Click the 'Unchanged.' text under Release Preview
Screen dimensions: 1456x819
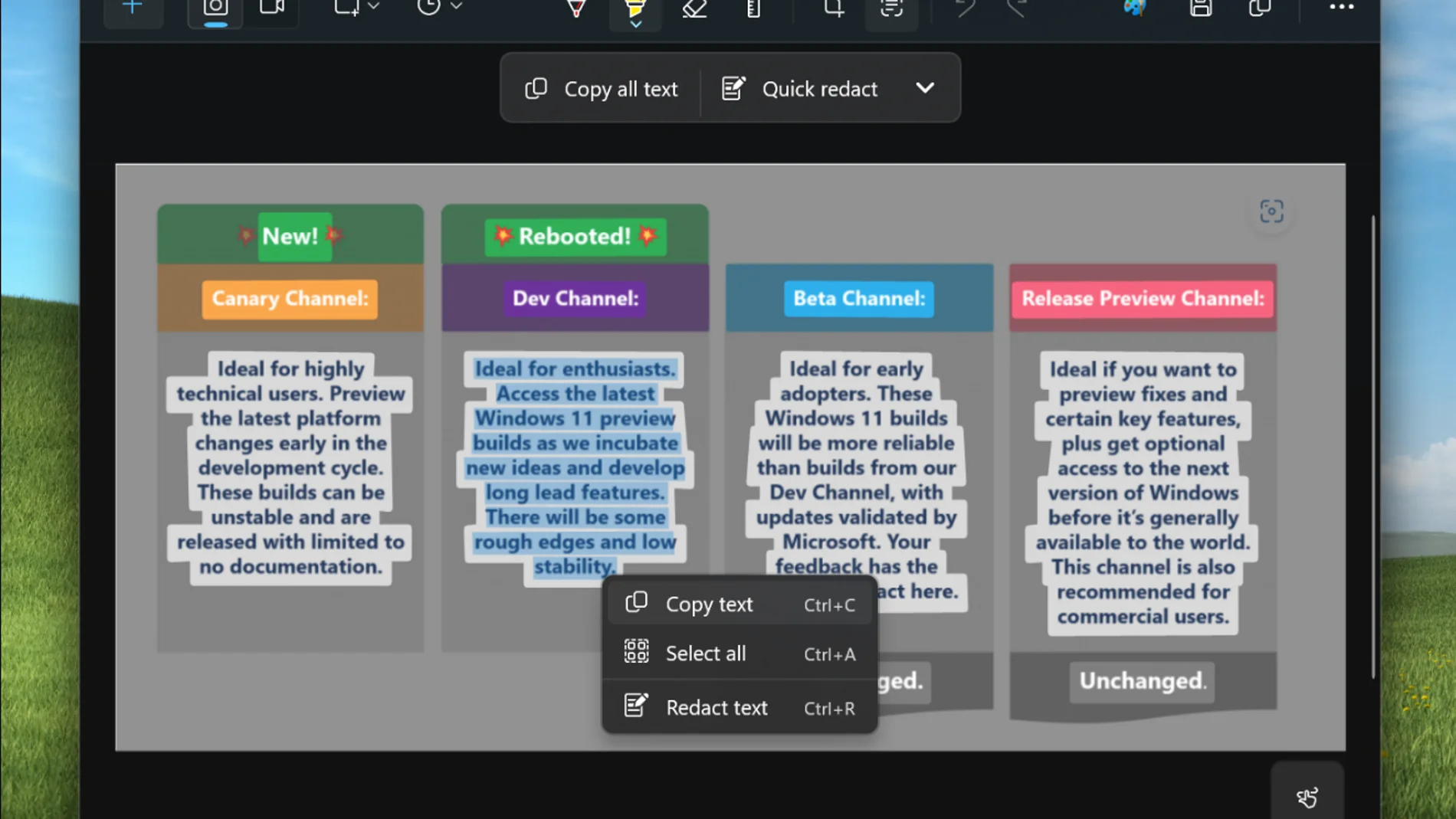tap(1142, 681)
